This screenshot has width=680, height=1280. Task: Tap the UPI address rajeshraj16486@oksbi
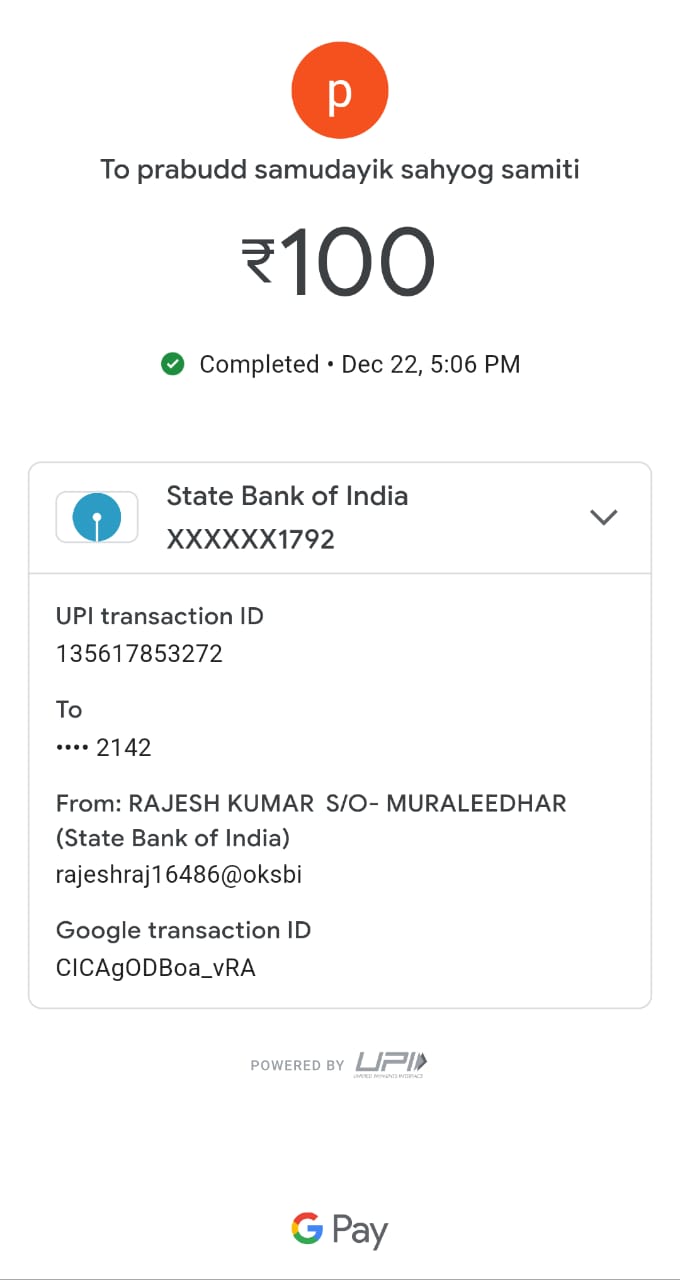[179, 875]
